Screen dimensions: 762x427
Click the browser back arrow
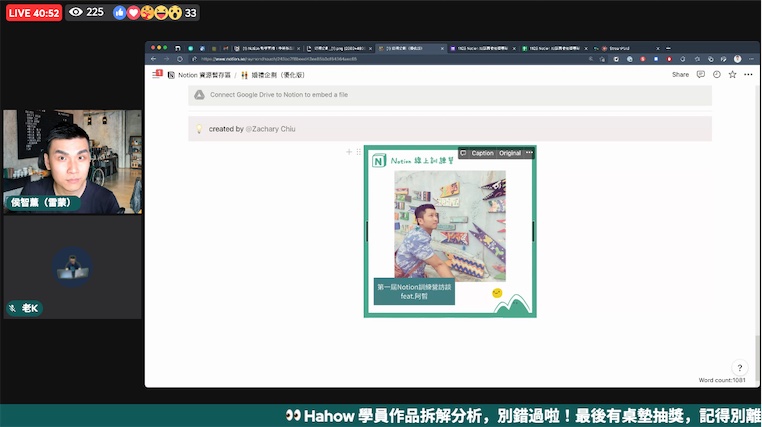point(154,59)
